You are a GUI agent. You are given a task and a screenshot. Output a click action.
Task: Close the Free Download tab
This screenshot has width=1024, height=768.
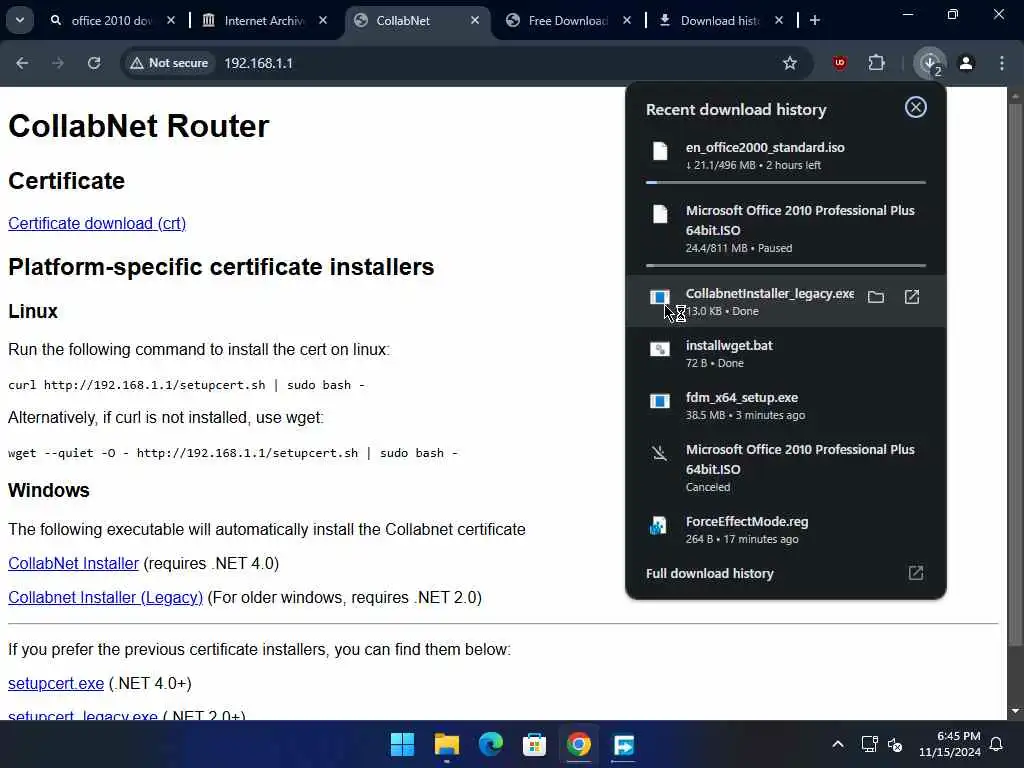(x=627, y=20)
